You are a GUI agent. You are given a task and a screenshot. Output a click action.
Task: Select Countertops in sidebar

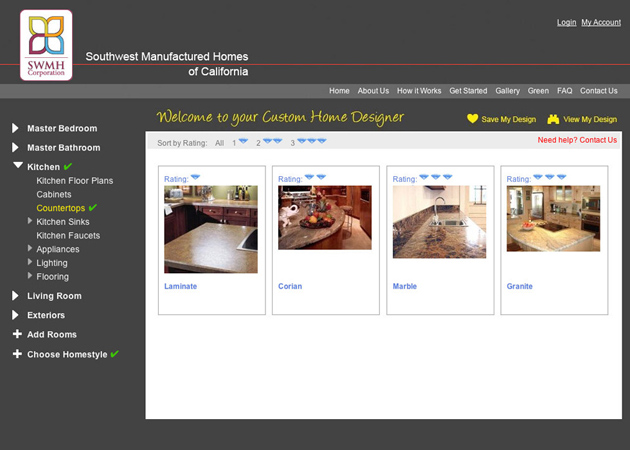click(61, 208)
